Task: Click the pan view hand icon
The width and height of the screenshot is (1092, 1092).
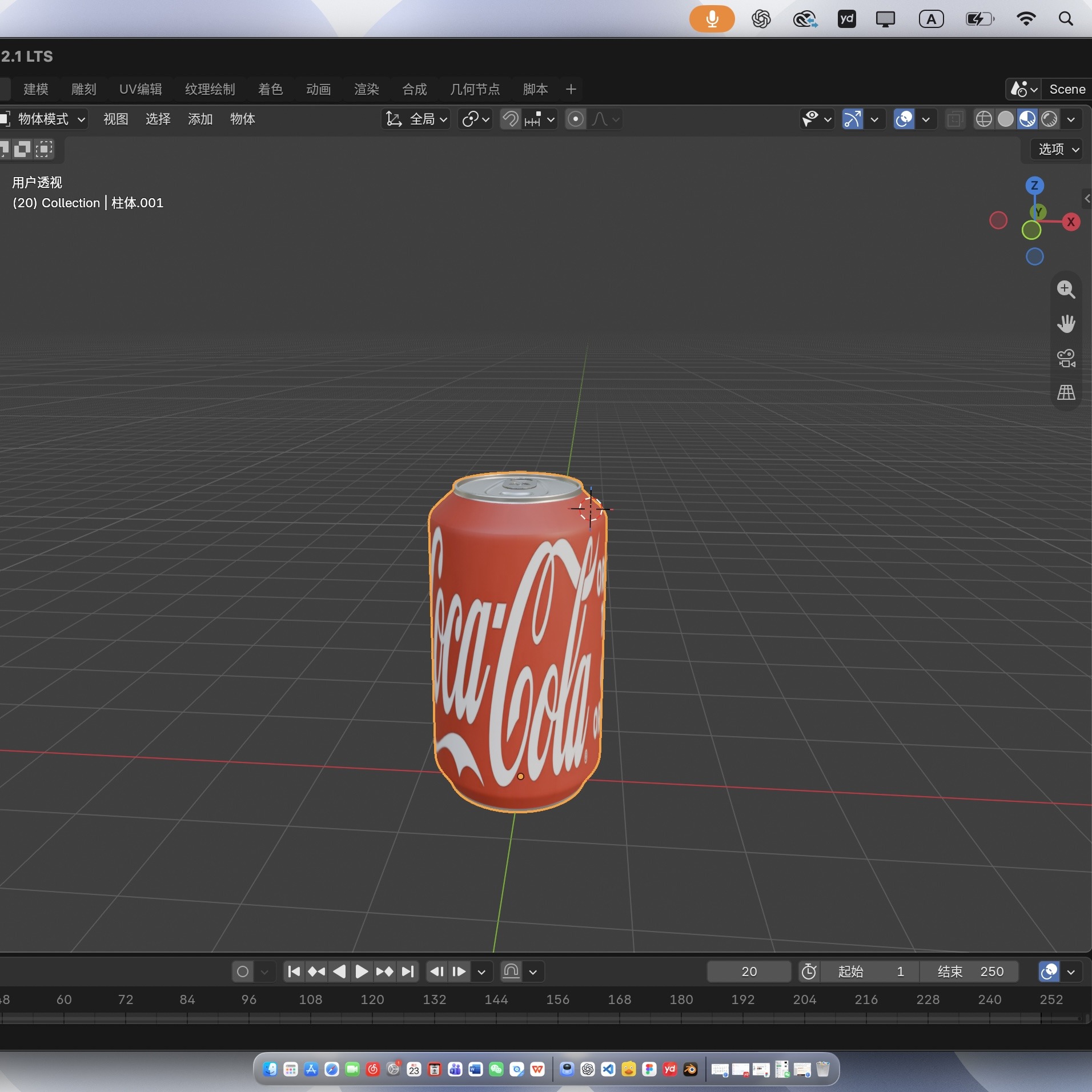Action: [x=1066, y=324]
